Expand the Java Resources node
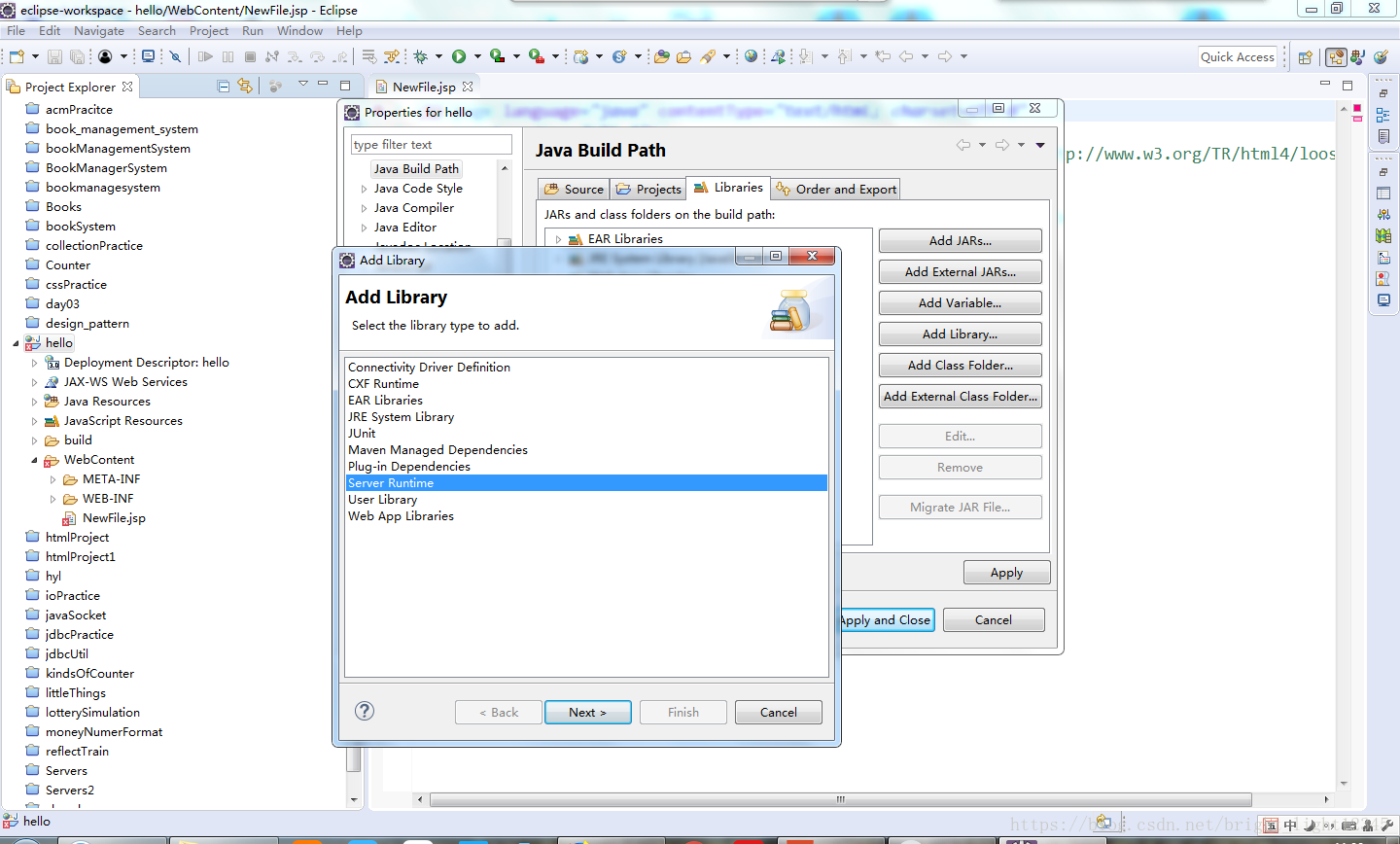This screenshot has height=844, width=1400. tap(35, 402)
